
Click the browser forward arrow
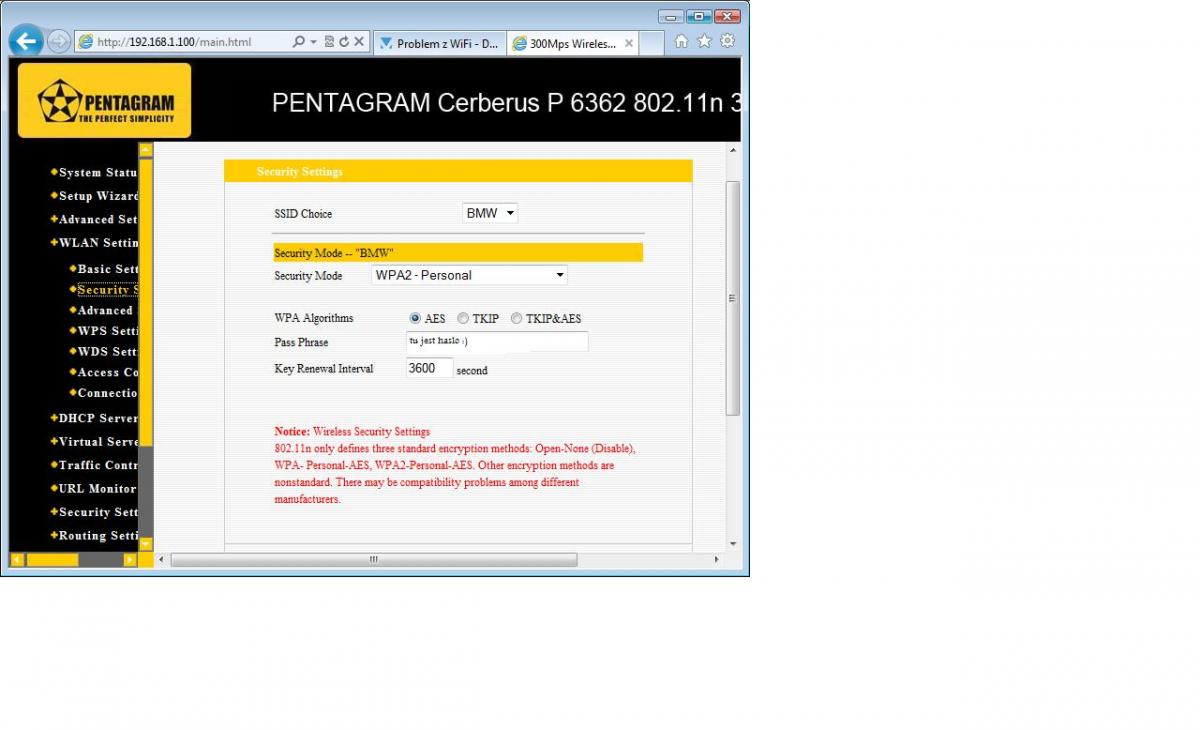[x=59, y=42]
